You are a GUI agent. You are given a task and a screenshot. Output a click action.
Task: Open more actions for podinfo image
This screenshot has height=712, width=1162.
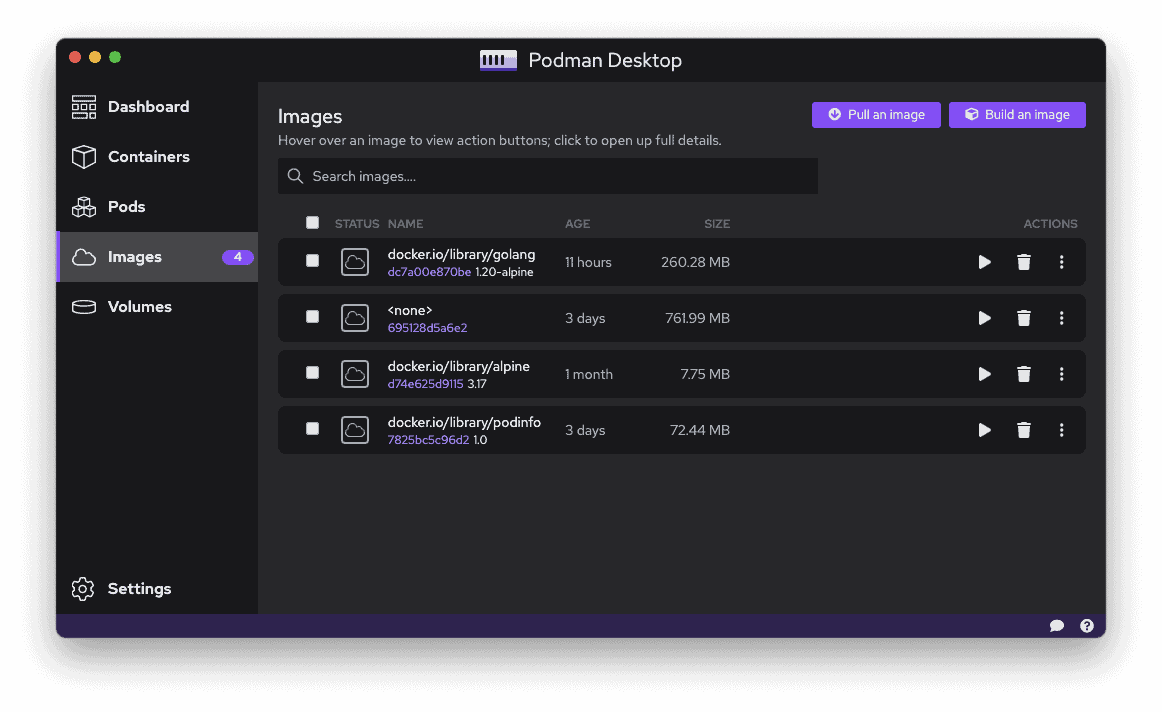(1061, 430)
